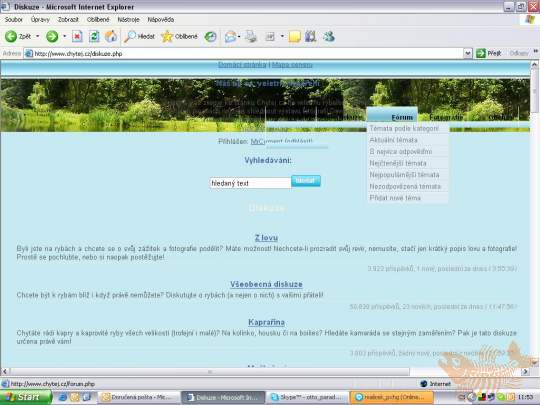Image resolution: width=540 pixels, height=405 pixels.
Task: Open Hledat search in the toolbar
Action: tap(139, 36)
